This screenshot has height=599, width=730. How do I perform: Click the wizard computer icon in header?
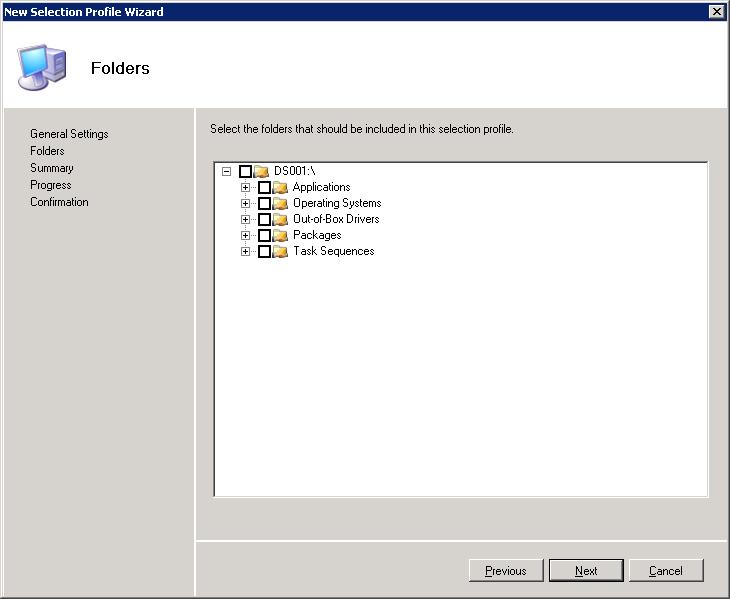point(42,67)
